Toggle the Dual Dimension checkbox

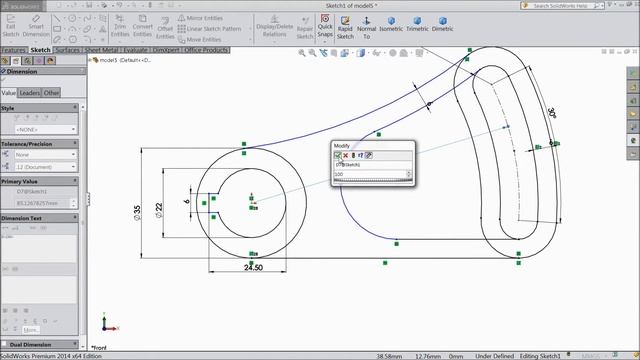[4, 344]
